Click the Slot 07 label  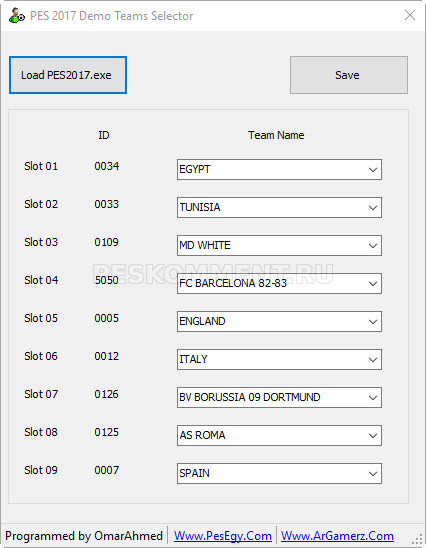pos(41,394)
